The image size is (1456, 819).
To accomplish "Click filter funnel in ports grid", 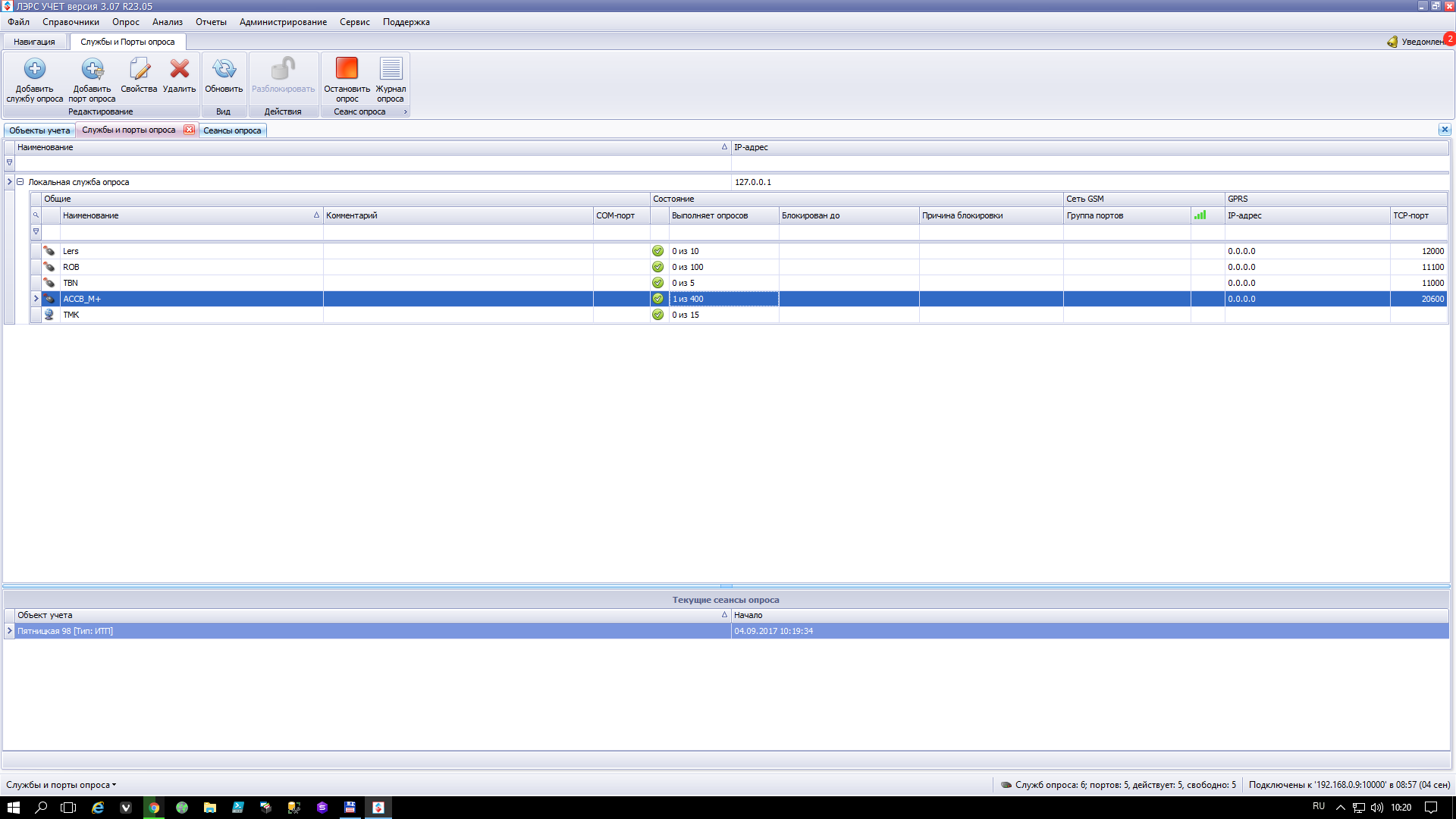I will point(36,231).
